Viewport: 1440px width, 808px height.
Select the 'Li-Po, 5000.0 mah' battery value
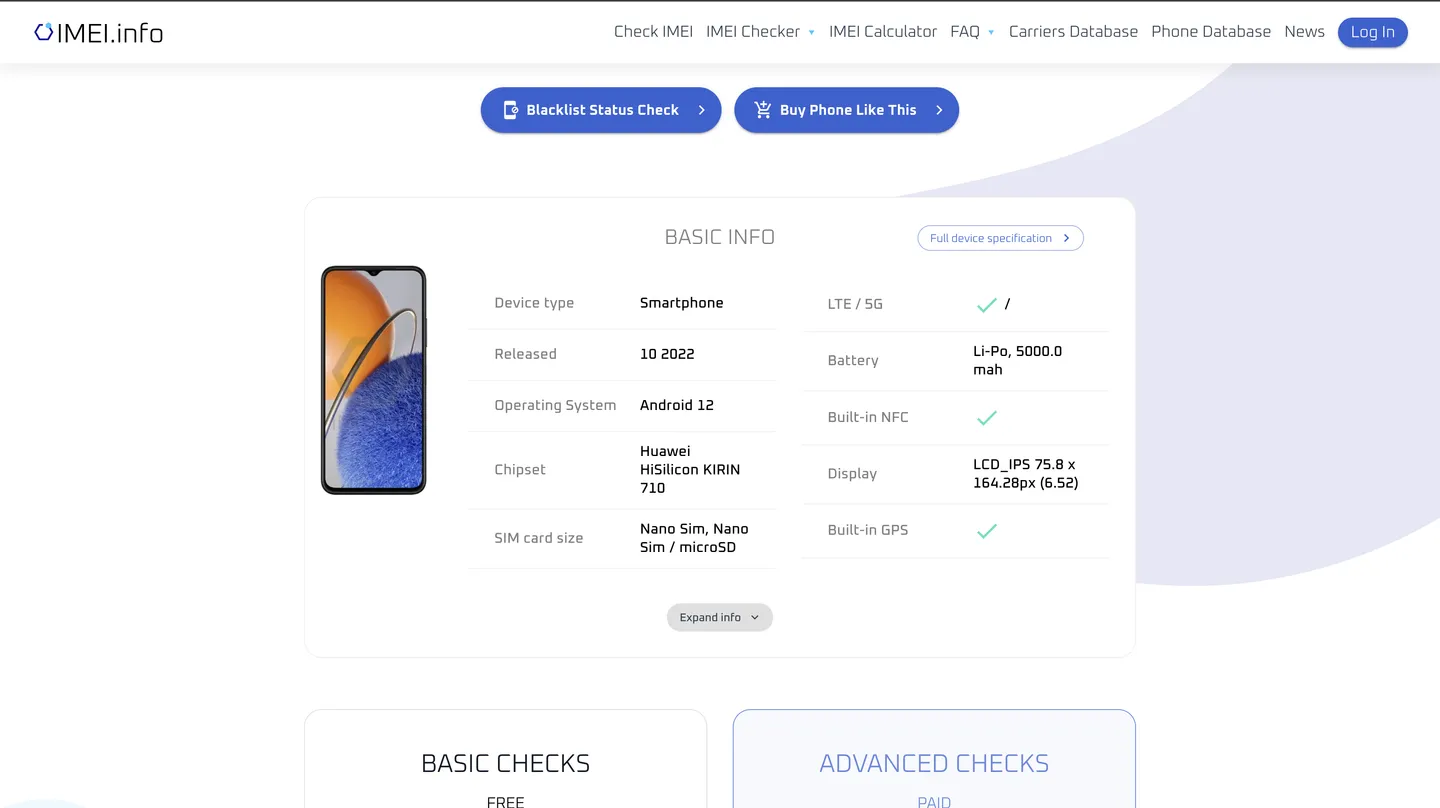(x=1018, y=360)
